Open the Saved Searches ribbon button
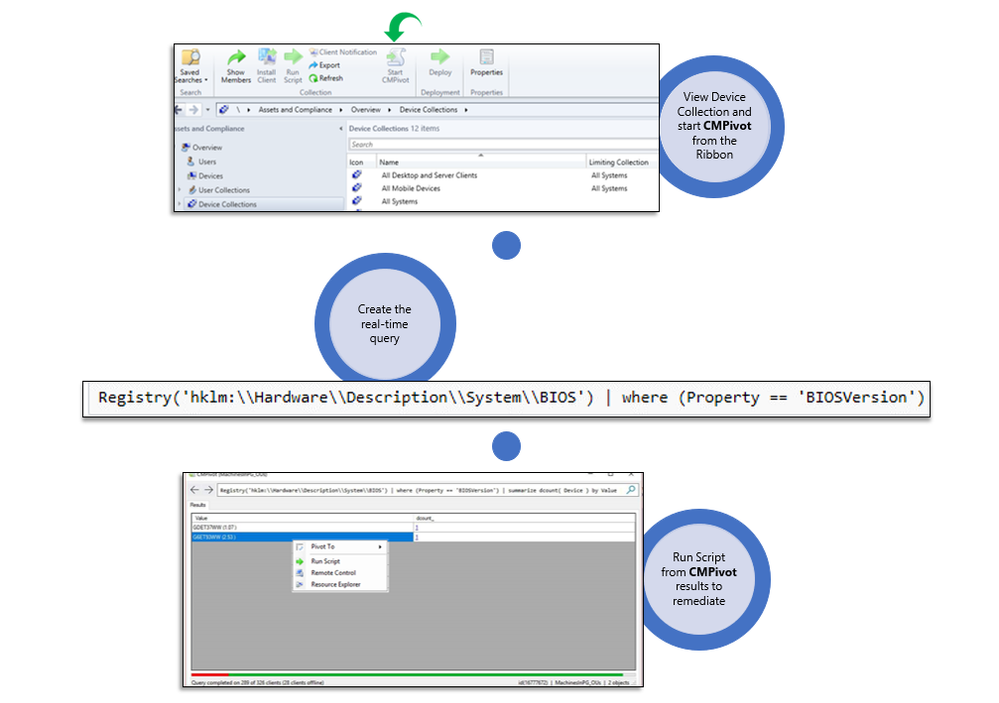 [190, 66]
